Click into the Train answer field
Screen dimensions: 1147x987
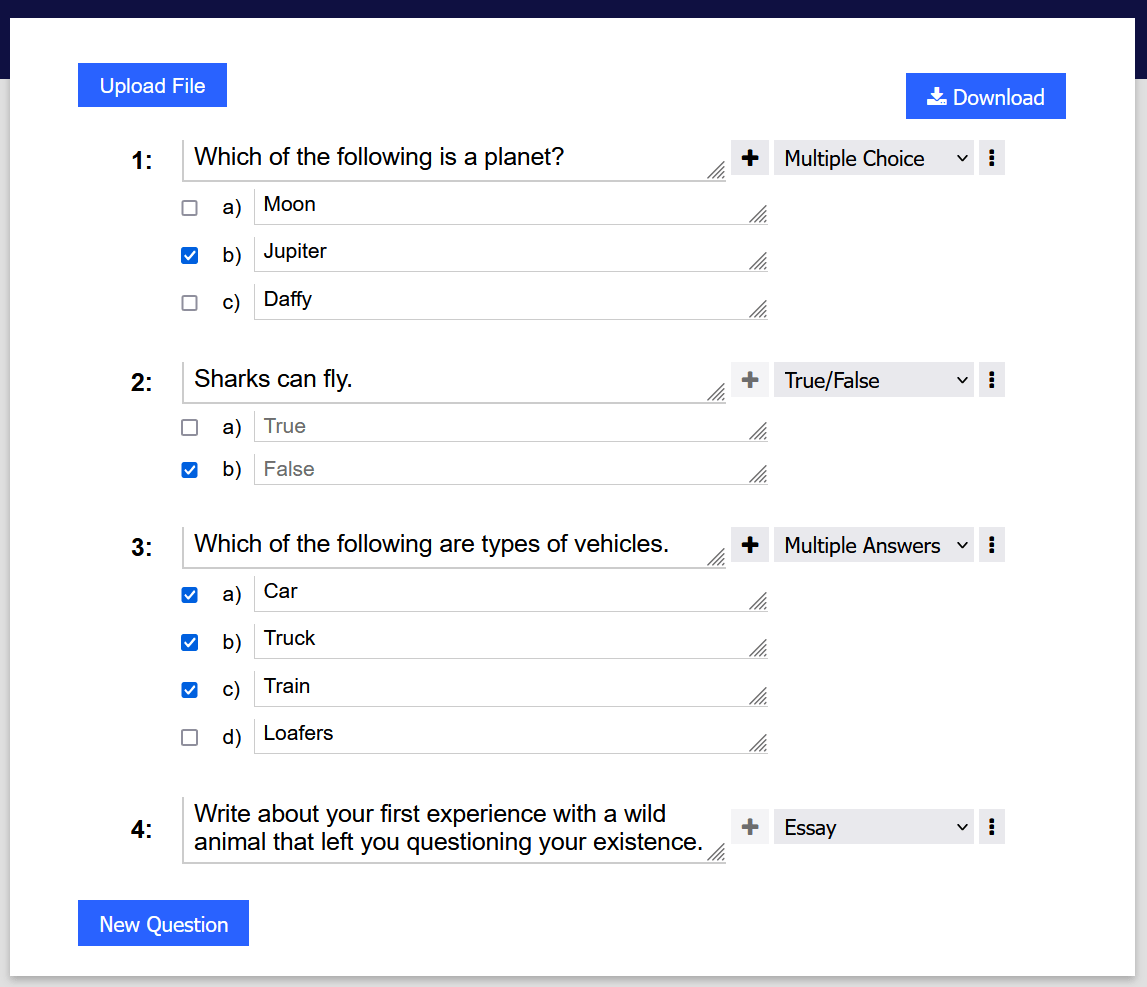[511, 688]
